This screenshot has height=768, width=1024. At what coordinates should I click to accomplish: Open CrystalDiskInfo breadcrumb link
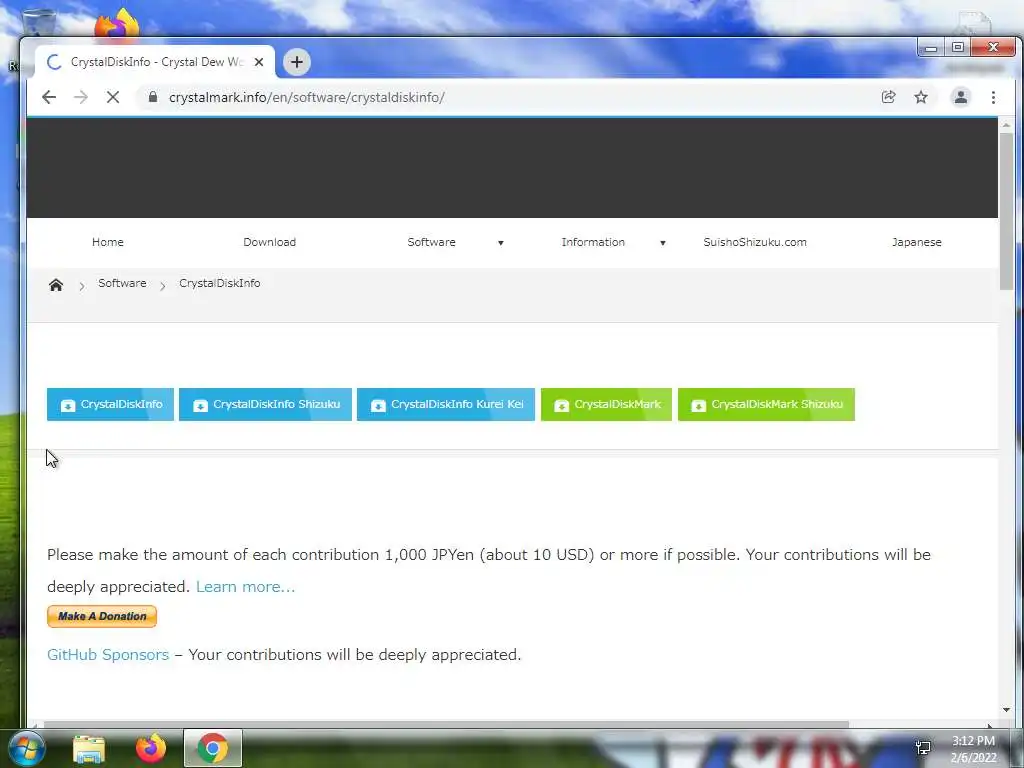(219, 283)
